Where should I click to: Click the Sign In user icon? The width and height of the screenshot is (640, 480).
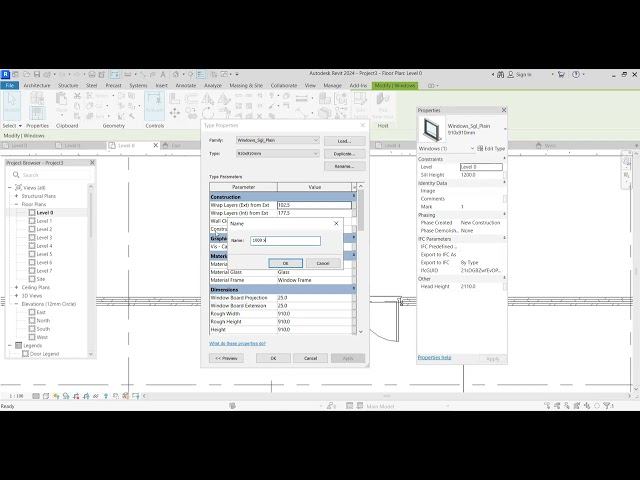point(511,74)
